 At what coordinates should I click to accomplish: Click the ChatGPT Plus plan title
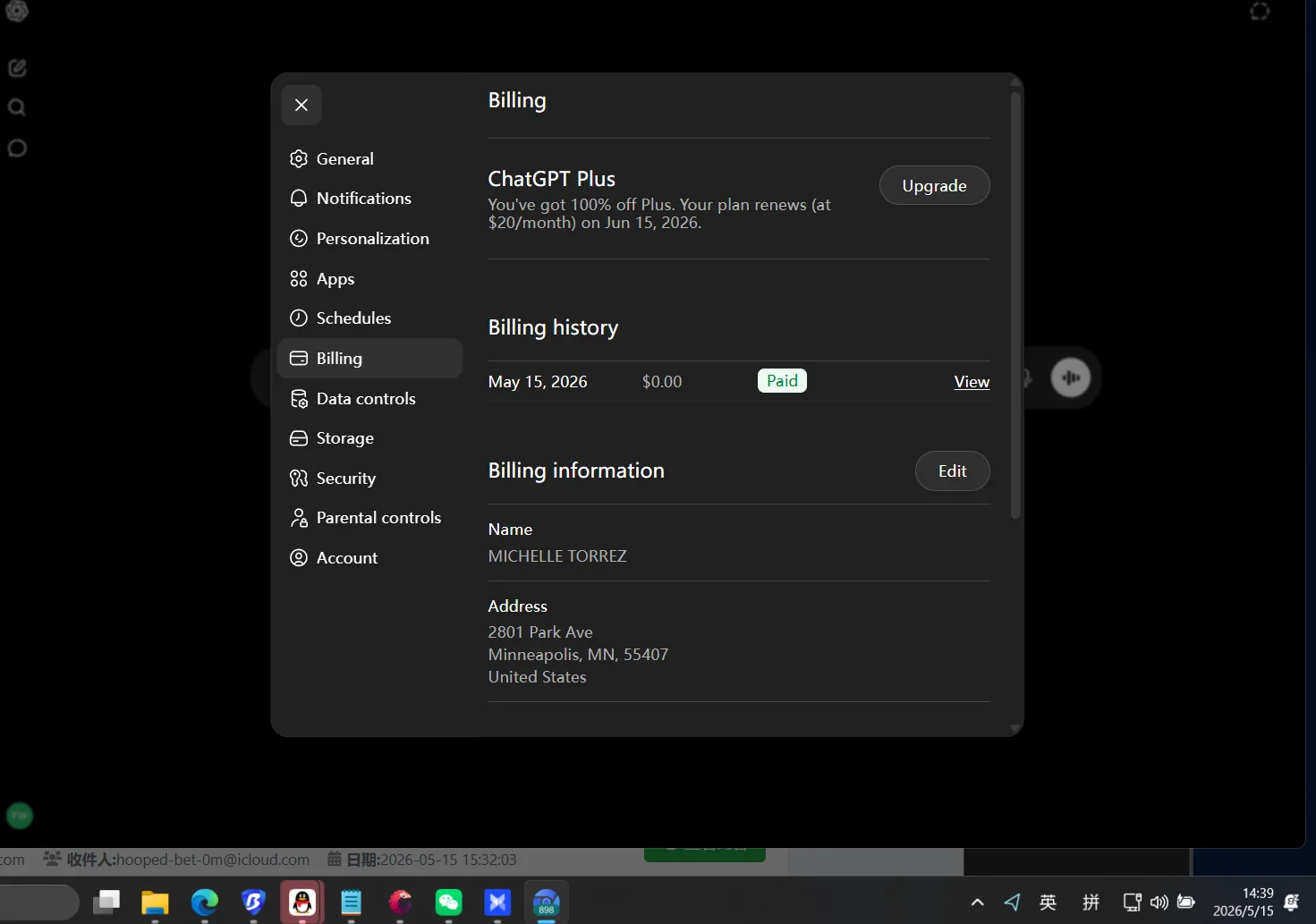[x=552, y=179]
